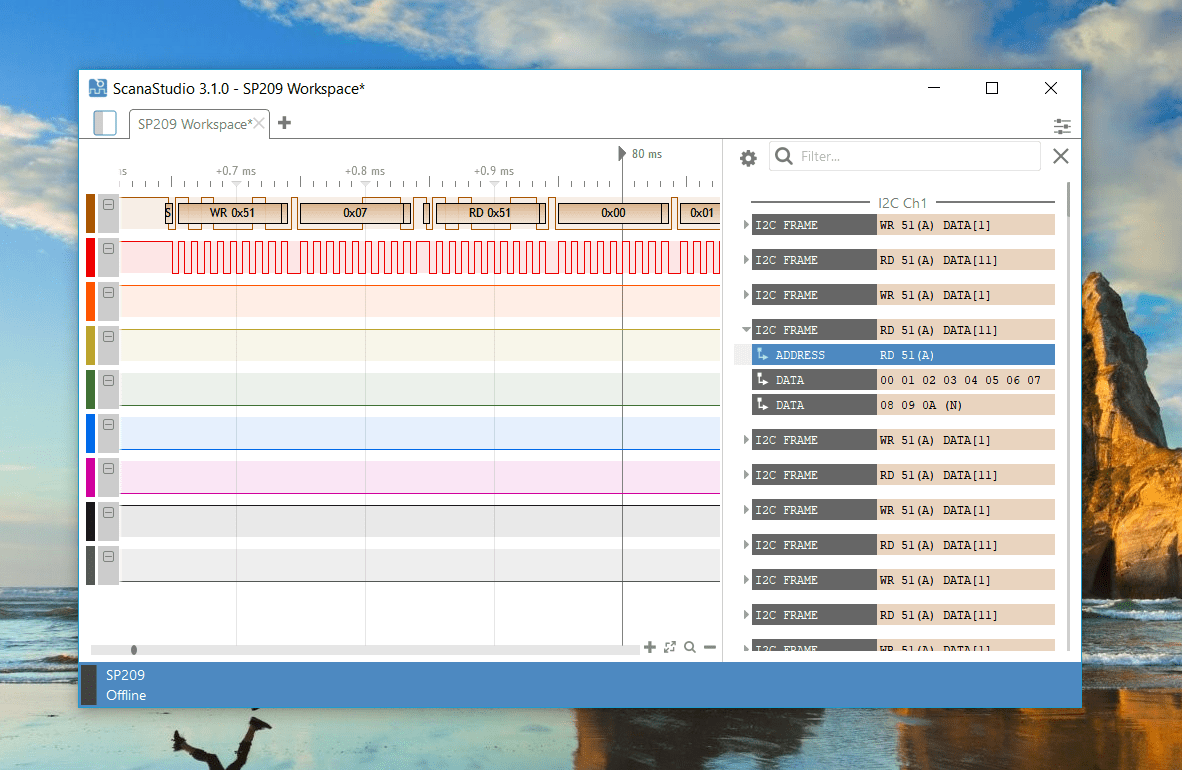Select the SP209 Workspace tab
Image resolution: width=1182 pixels, height=770 pixels.
193,124
